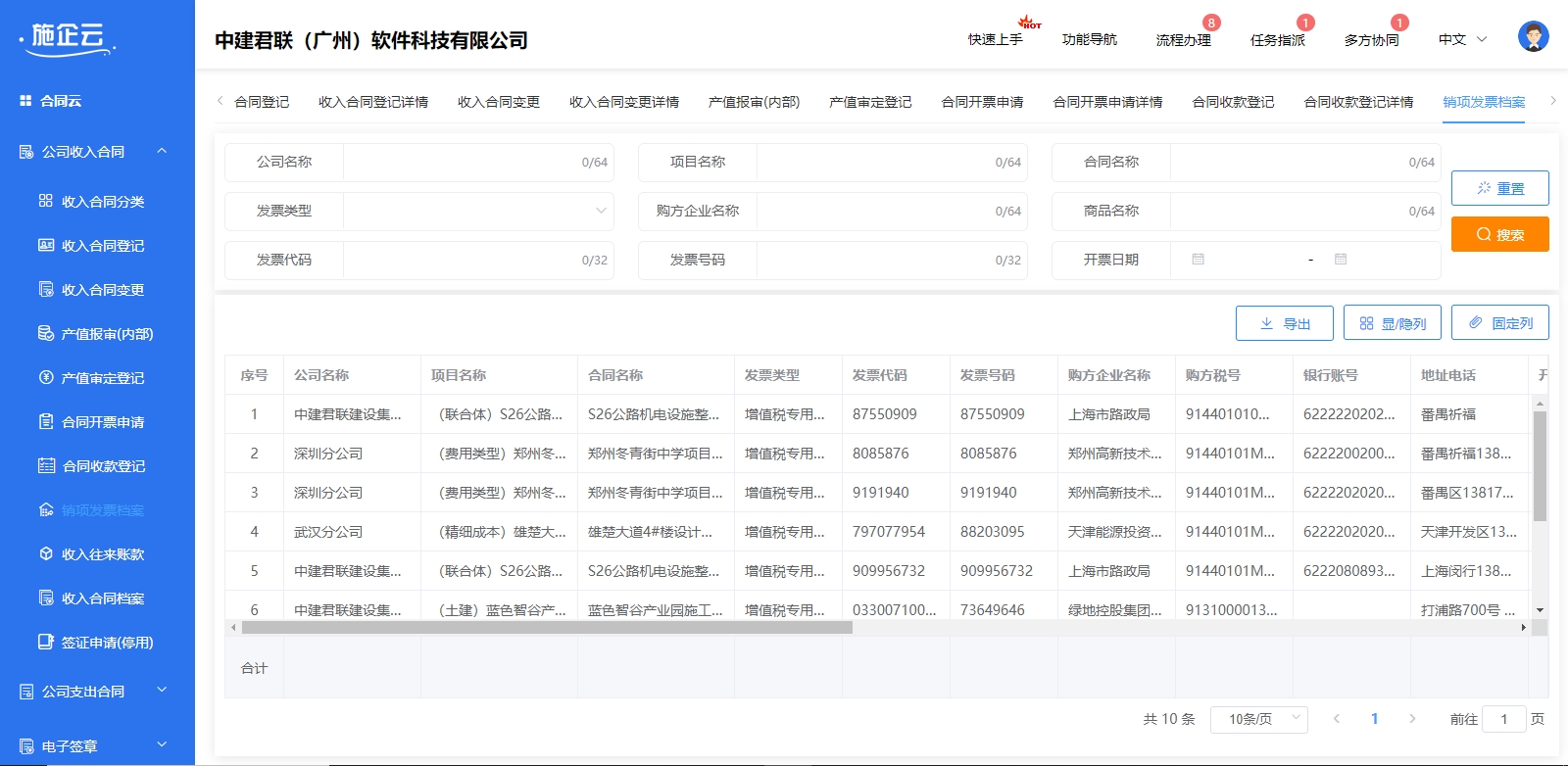Select the 销项发票档案 tab
Viewport: 1568px width, 766px height.
tap(1484, 102)
